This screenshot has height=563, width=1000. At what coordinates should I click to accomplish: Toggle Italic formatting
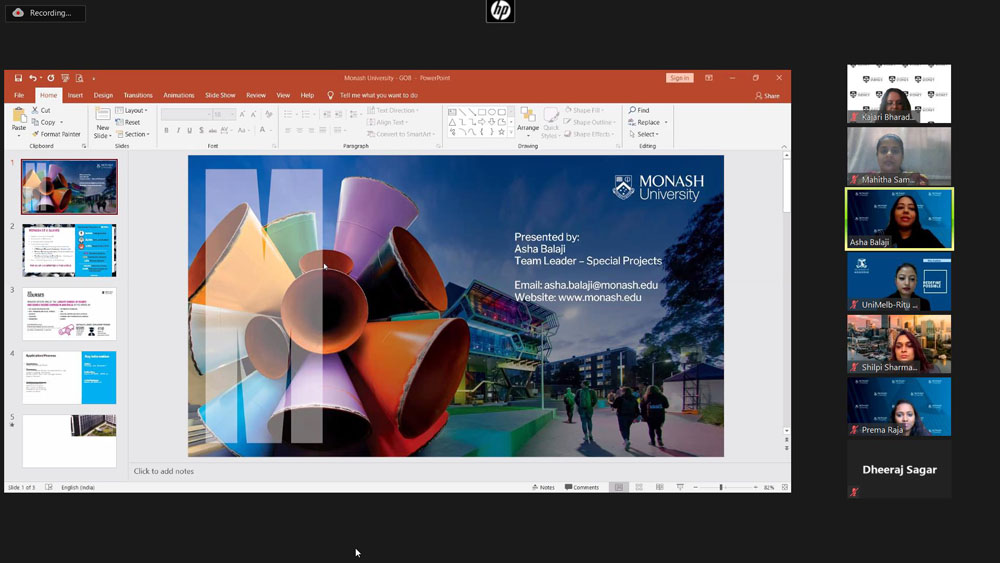[x=178, y=130]
